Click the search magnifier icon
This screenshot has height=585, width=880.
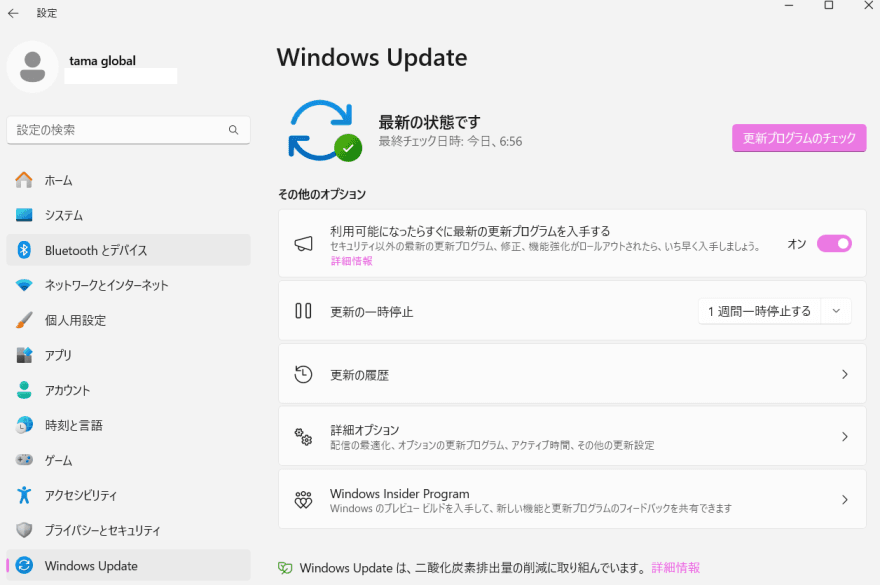tap(233, 130)
